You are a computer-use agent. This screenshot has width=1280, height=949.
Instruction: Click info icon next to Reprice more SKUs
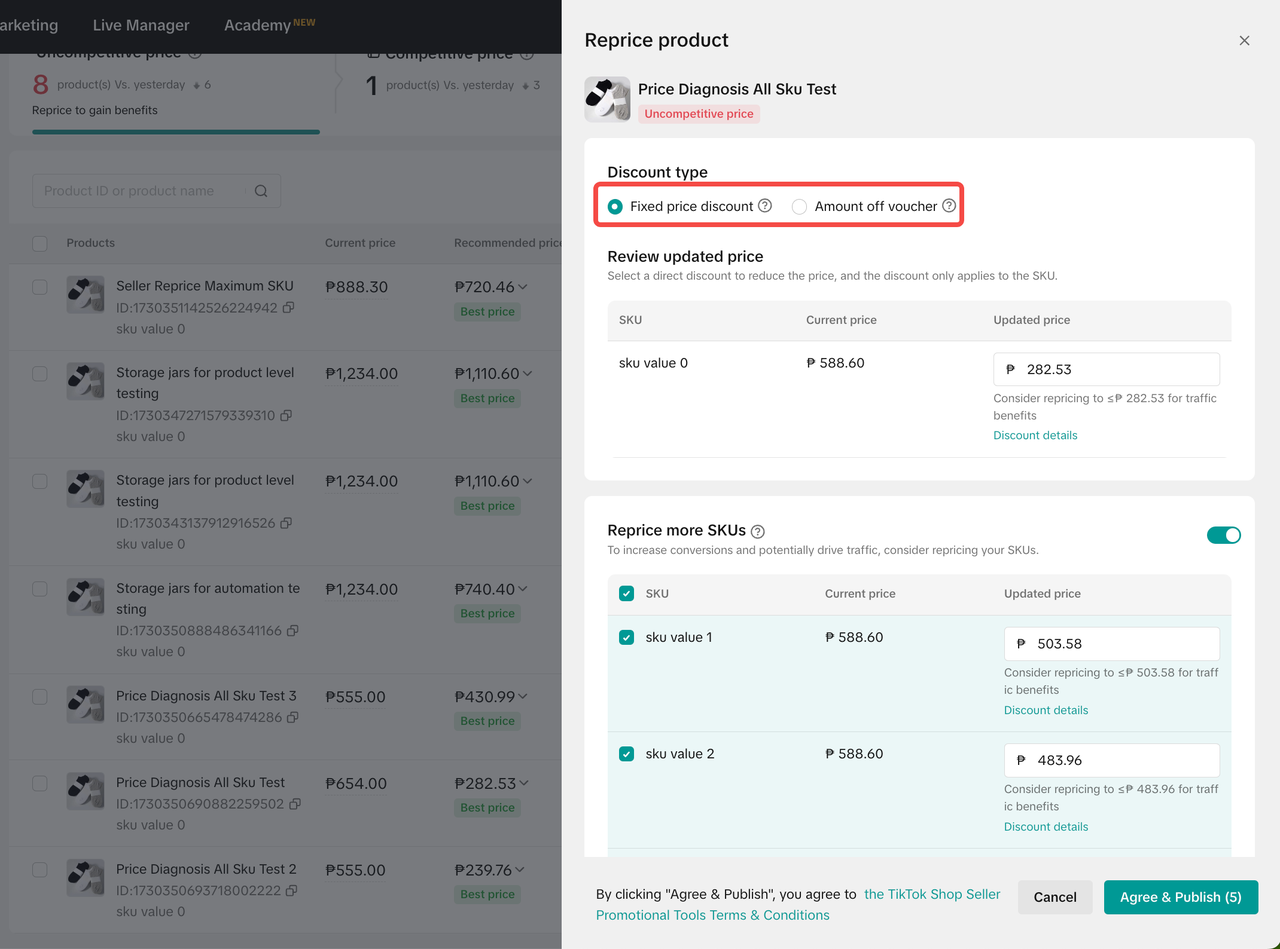click(758, 531)
